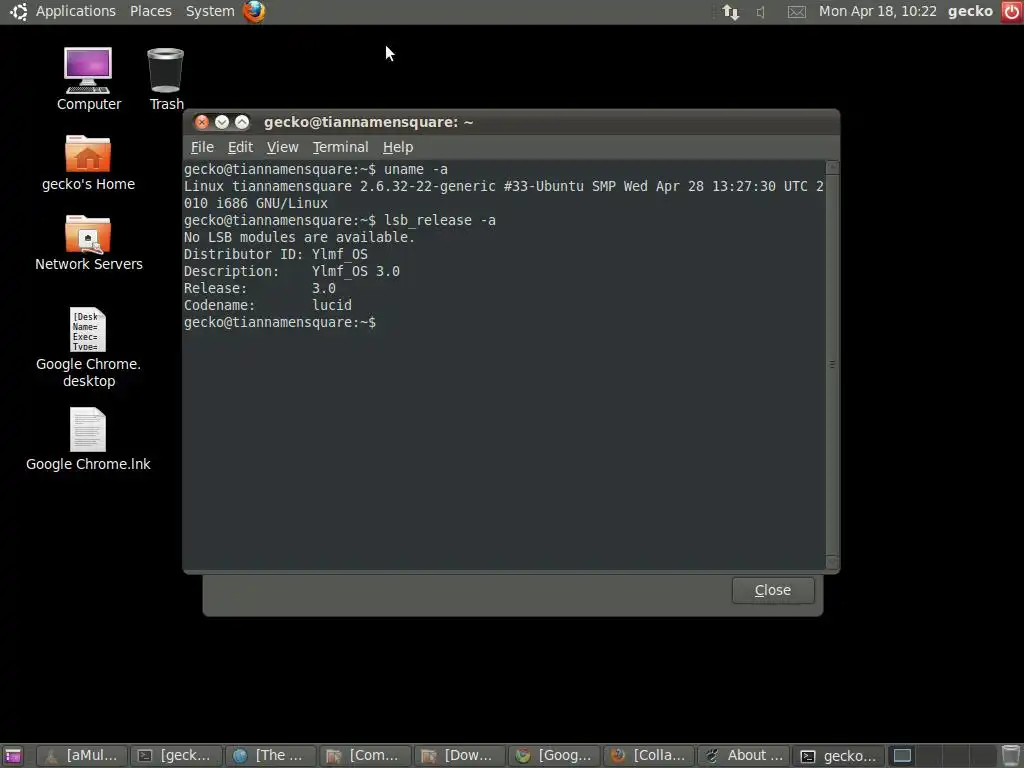Open the gecko user menu
This screenshot has height=768, width=1024.
970,11
